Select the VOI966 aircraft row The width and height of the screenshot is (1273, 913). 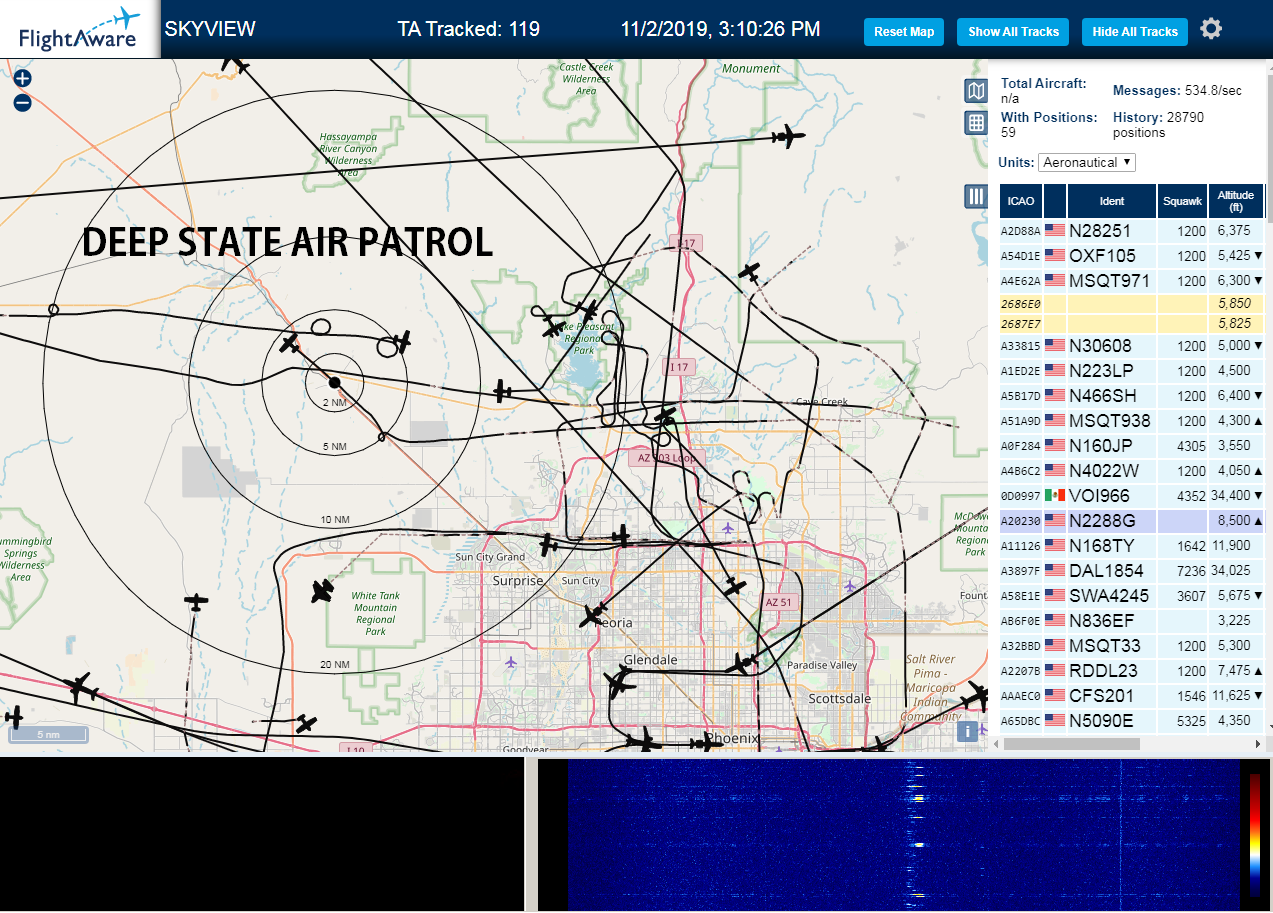(1132, 495)
